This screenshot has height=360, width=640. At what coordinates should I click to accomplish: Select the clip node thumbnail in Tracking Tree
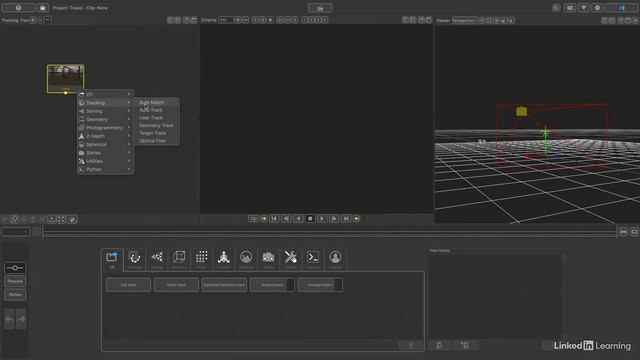click(66, 78)
